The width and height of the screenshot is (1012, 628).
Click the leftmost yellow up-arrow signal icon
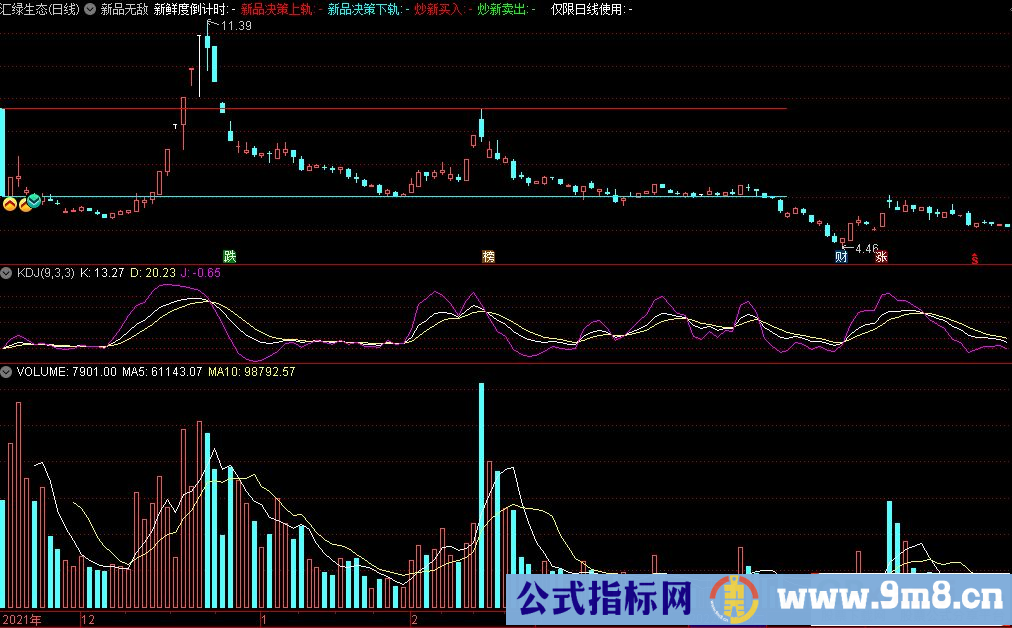click(10, 205)
